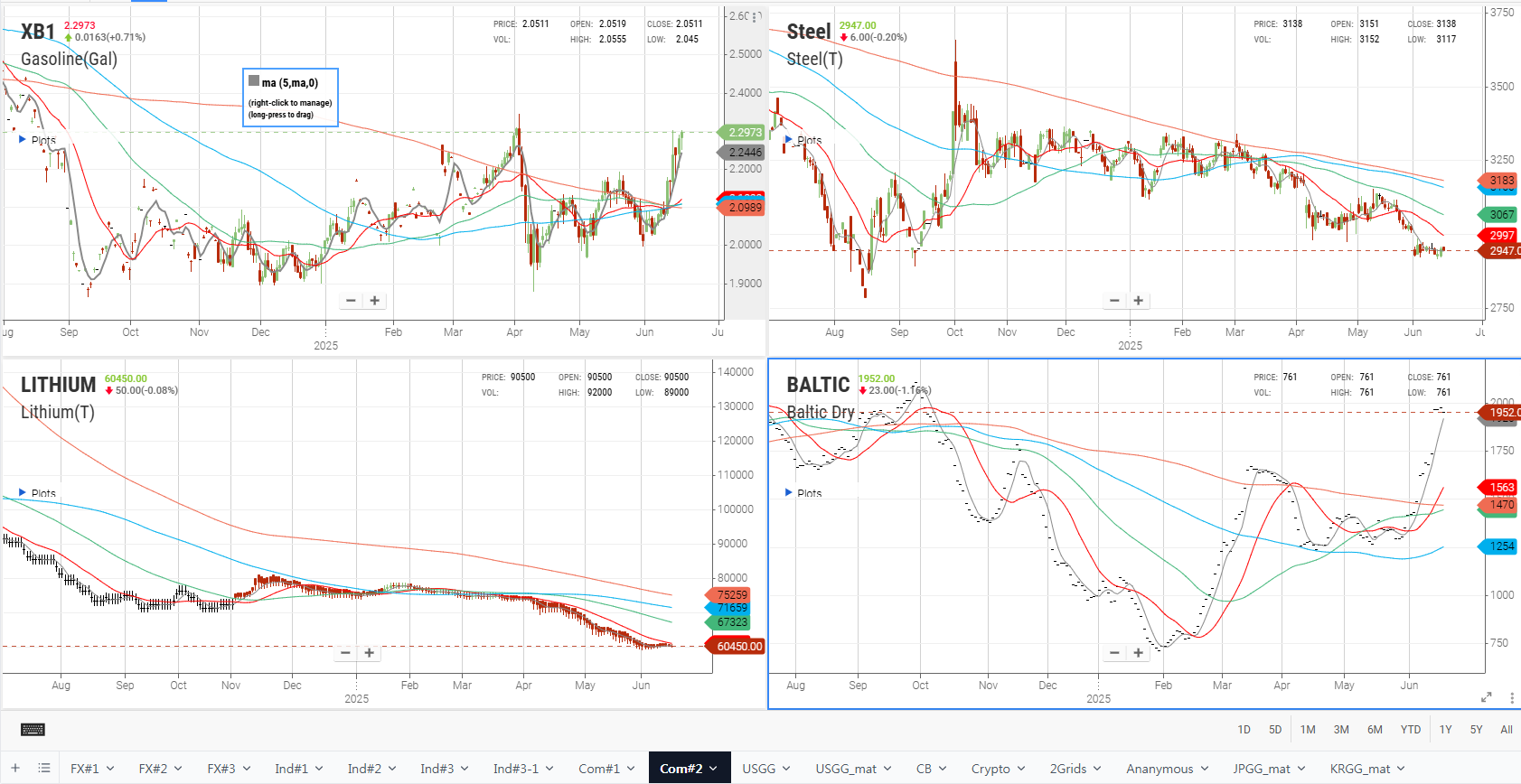
Task: Click the XB1 symbol title
Action: (38, 32)
